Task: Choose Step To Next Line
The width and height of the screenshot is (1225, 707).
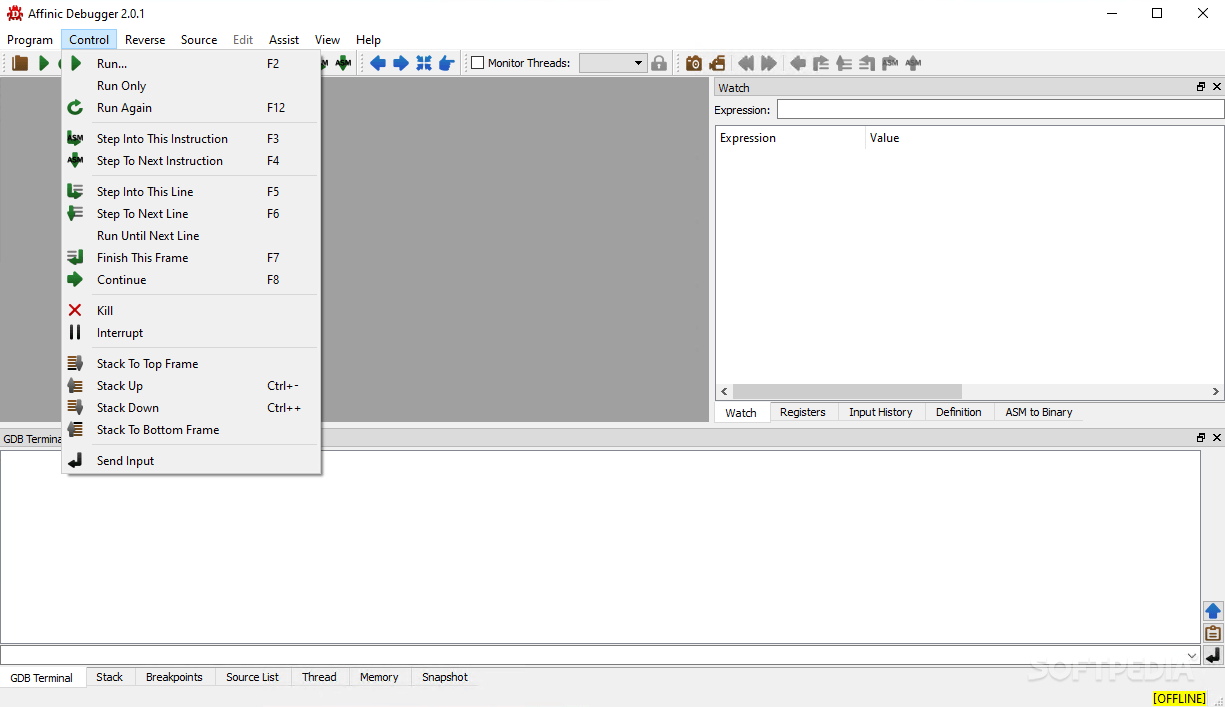Action: (191, 214)
